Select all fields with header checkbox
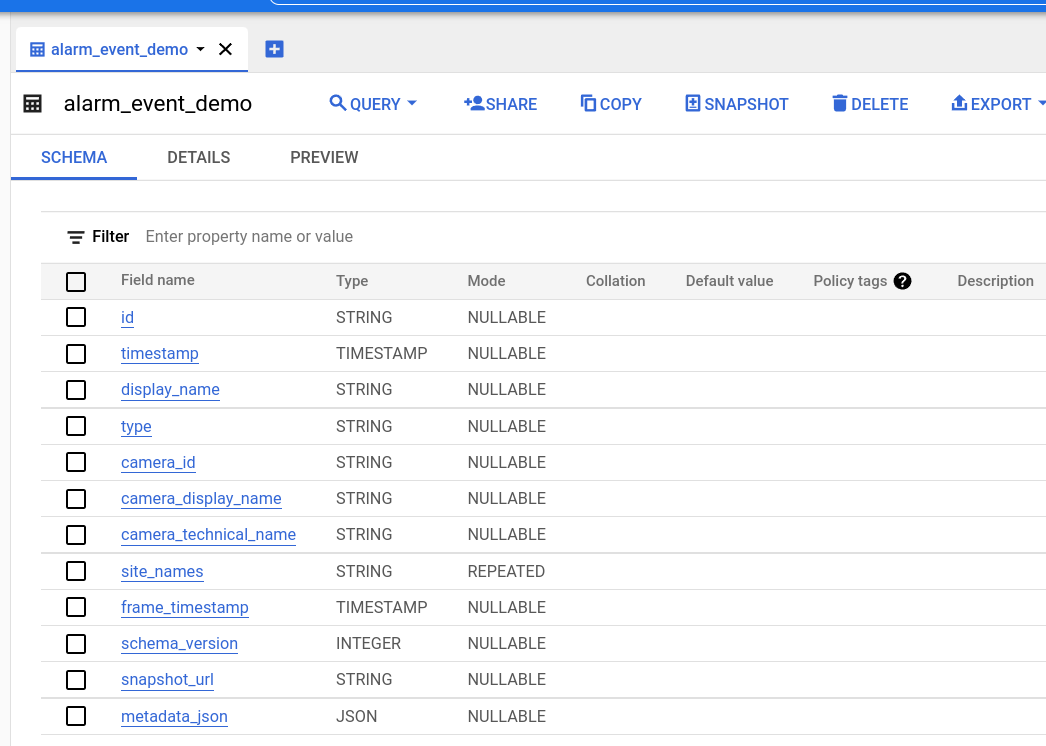 tap(76, 282)
